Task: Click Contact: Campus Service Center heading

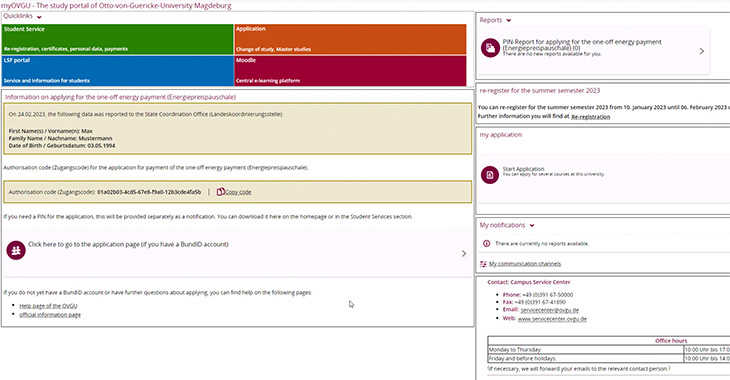Action: tap(528, 282)
